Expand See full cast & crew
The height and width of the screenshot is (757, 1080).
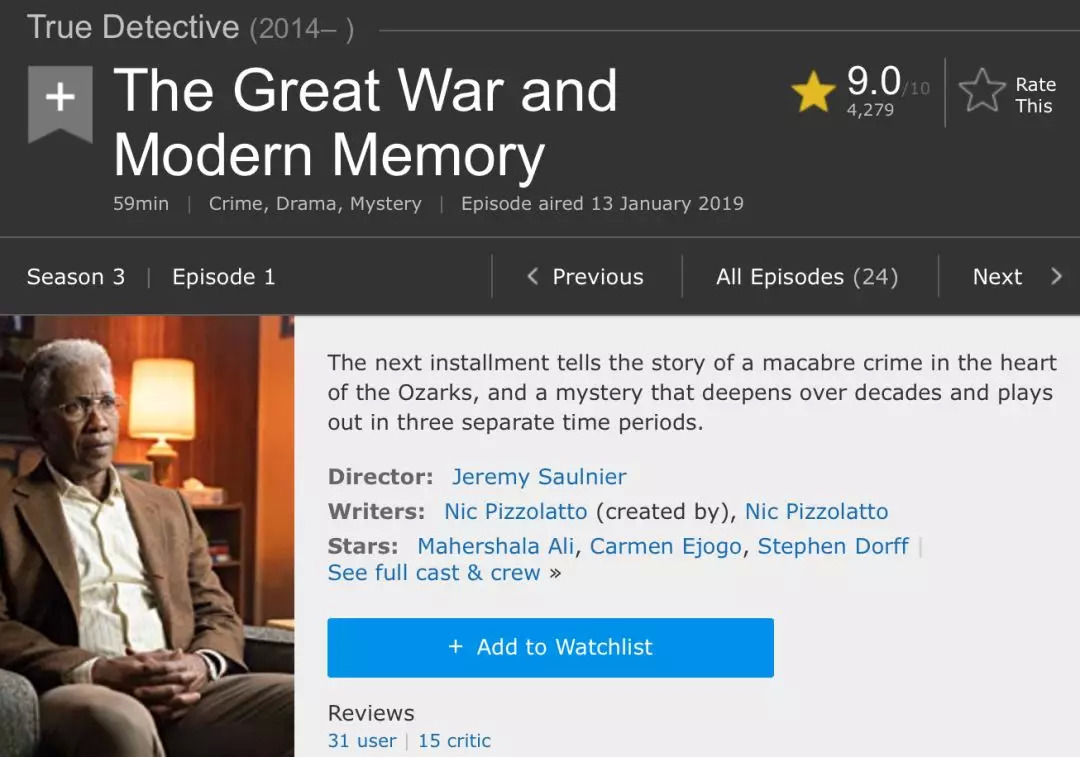(x=434, y=573)
